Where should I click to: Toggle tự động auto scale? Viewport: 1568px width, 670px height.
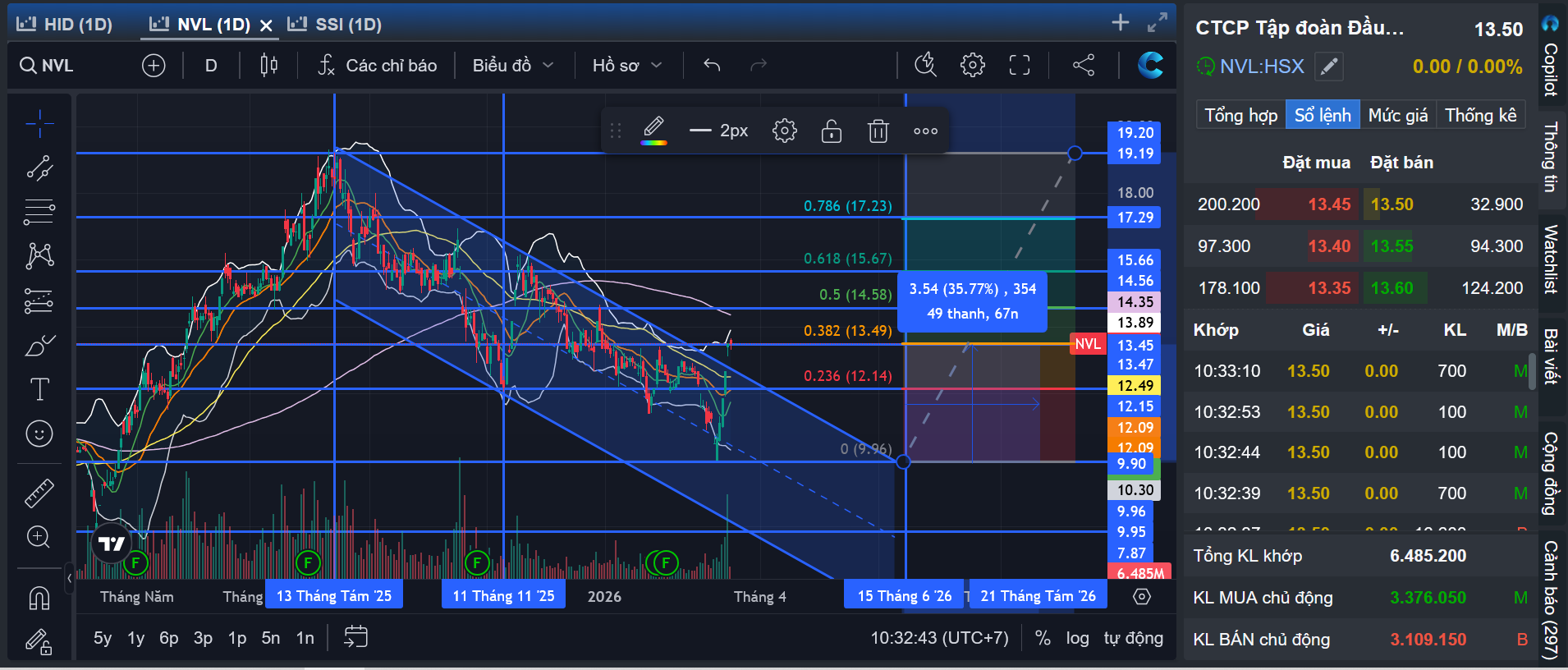point(1133,638)
